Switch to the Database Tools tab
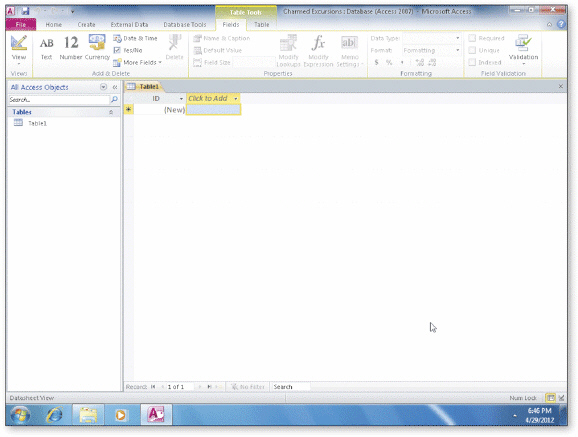The width and height of the screenshot is (578, 437). [185, 25]
